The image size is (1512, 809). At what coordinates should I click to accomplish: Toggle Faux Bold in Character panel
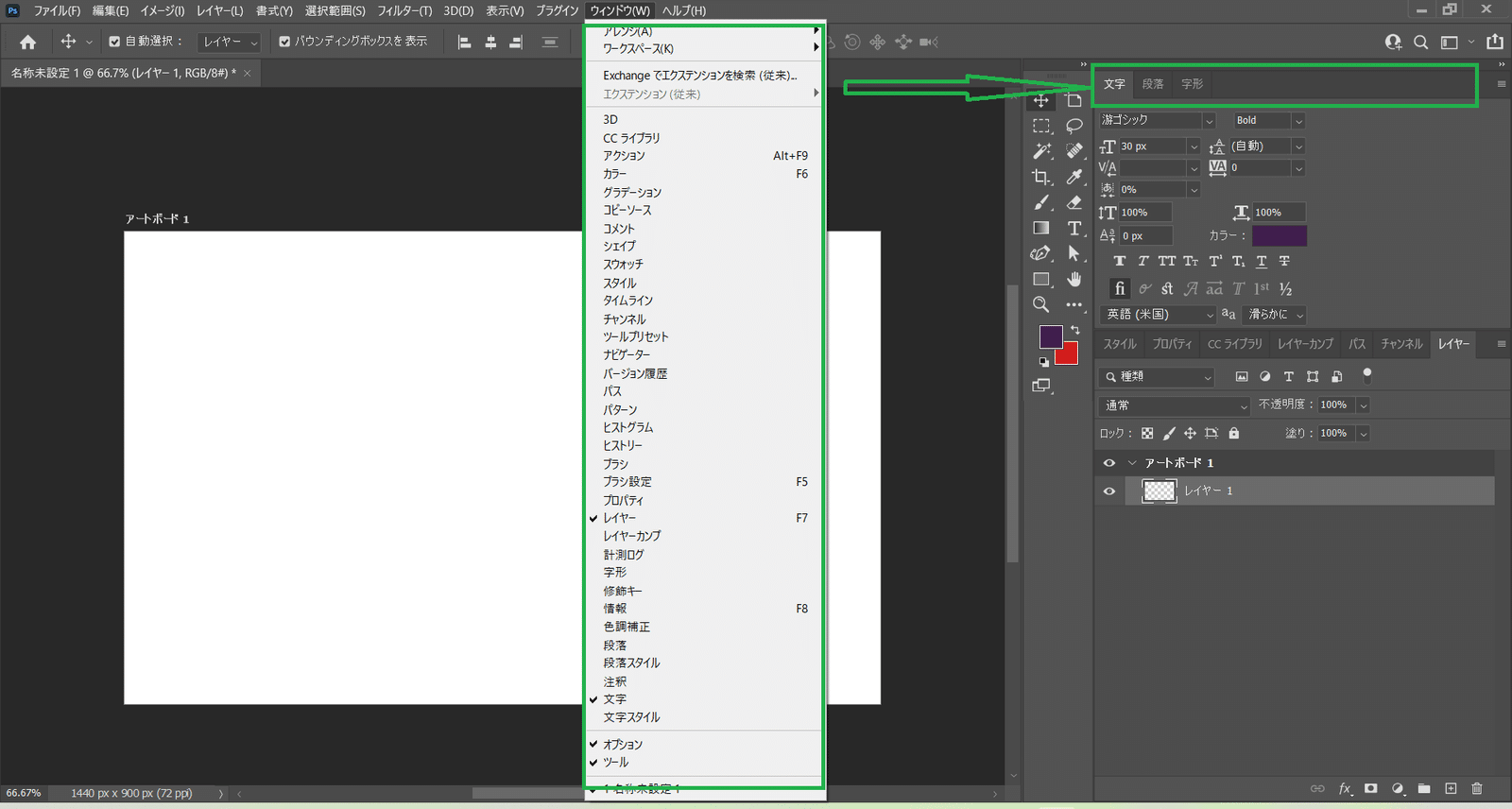coord(1120,261)
